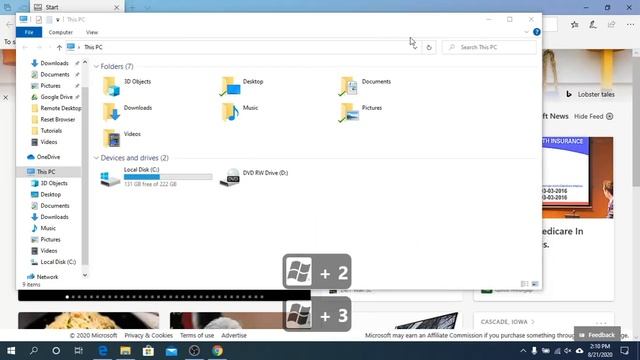The width and height of the screenshot is (640, 360).
Task: Select the Local Disk (C:) drive
Action: 156,177
